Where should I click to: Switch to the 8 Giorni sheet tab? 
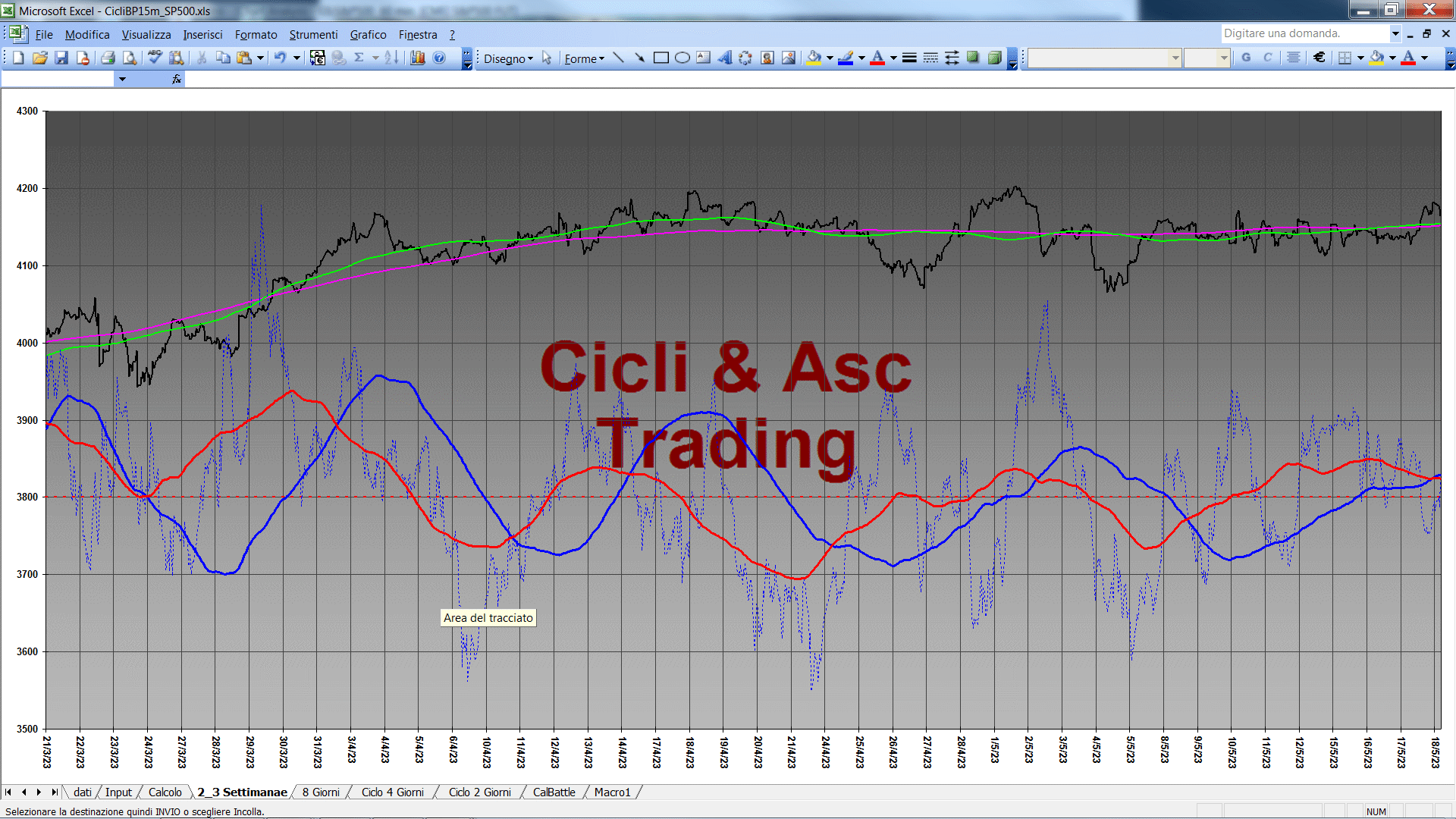(x=321, y=792)
